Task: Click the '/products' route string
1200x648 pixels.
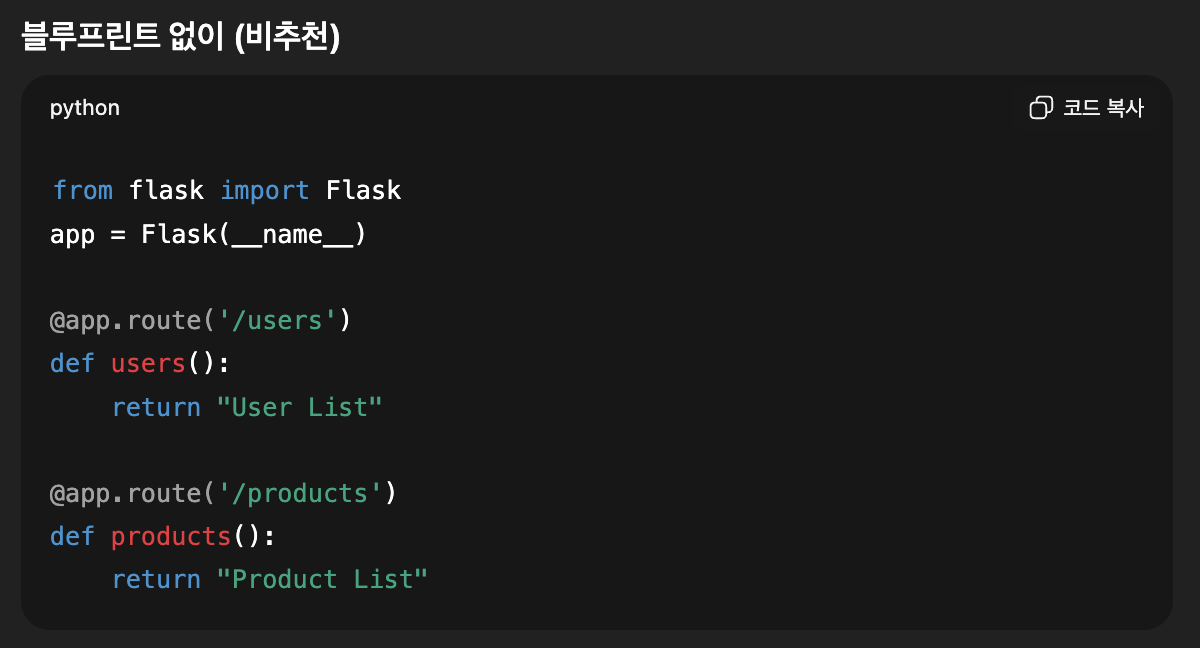Action: 300,493
